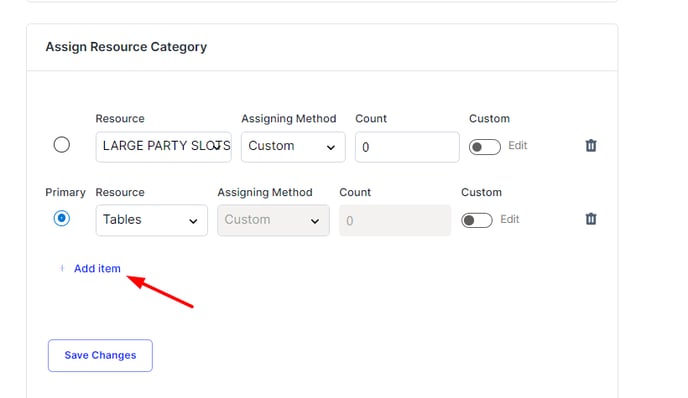Open the disabled Assigning Method dropdown for Tables
The width and height of the screenshot is (688, 398).
(273, 220)
